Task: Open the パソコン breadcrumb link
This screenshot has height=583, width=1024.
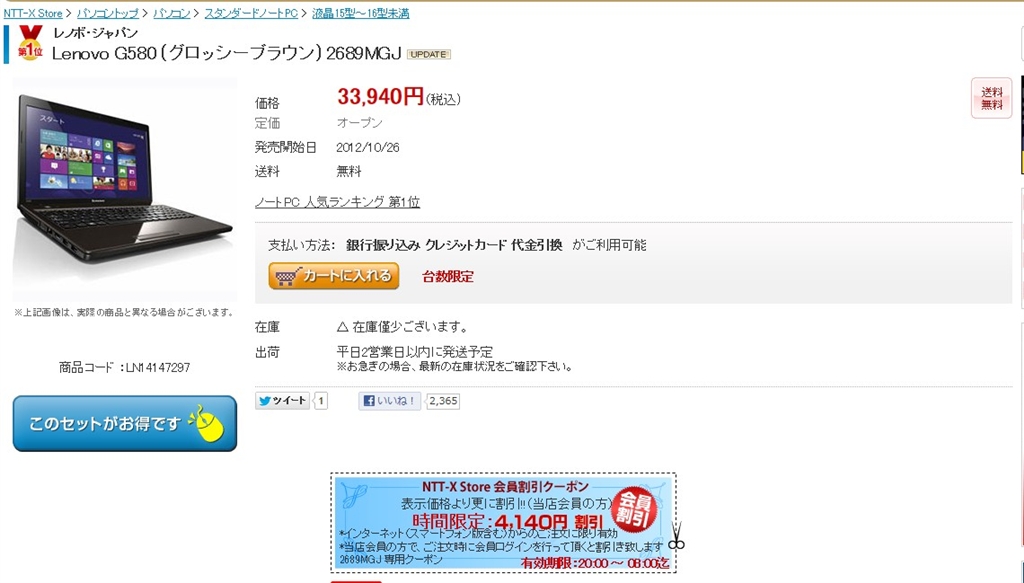Action: [x=172, y=13]
